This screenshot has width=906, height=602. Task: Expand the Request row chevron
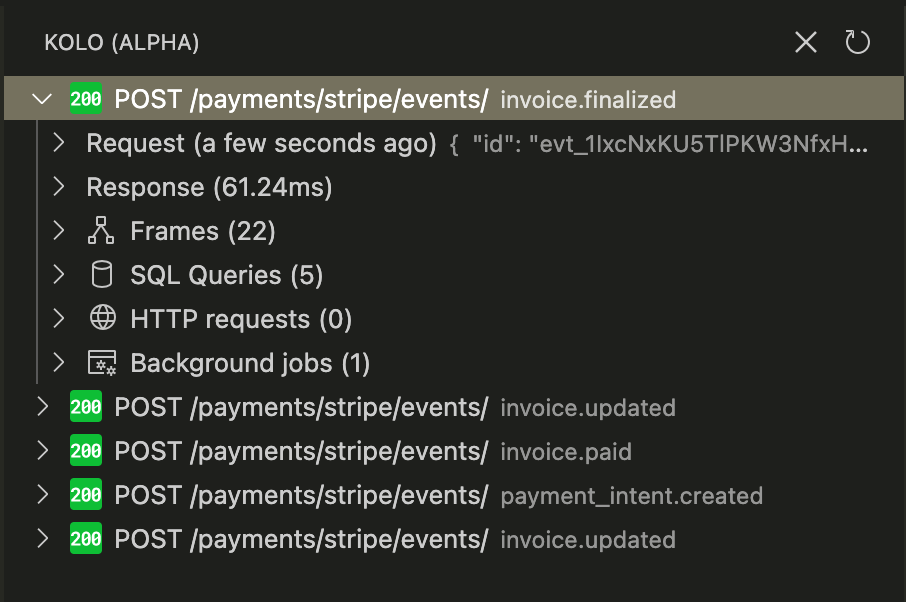coord(59,143)
